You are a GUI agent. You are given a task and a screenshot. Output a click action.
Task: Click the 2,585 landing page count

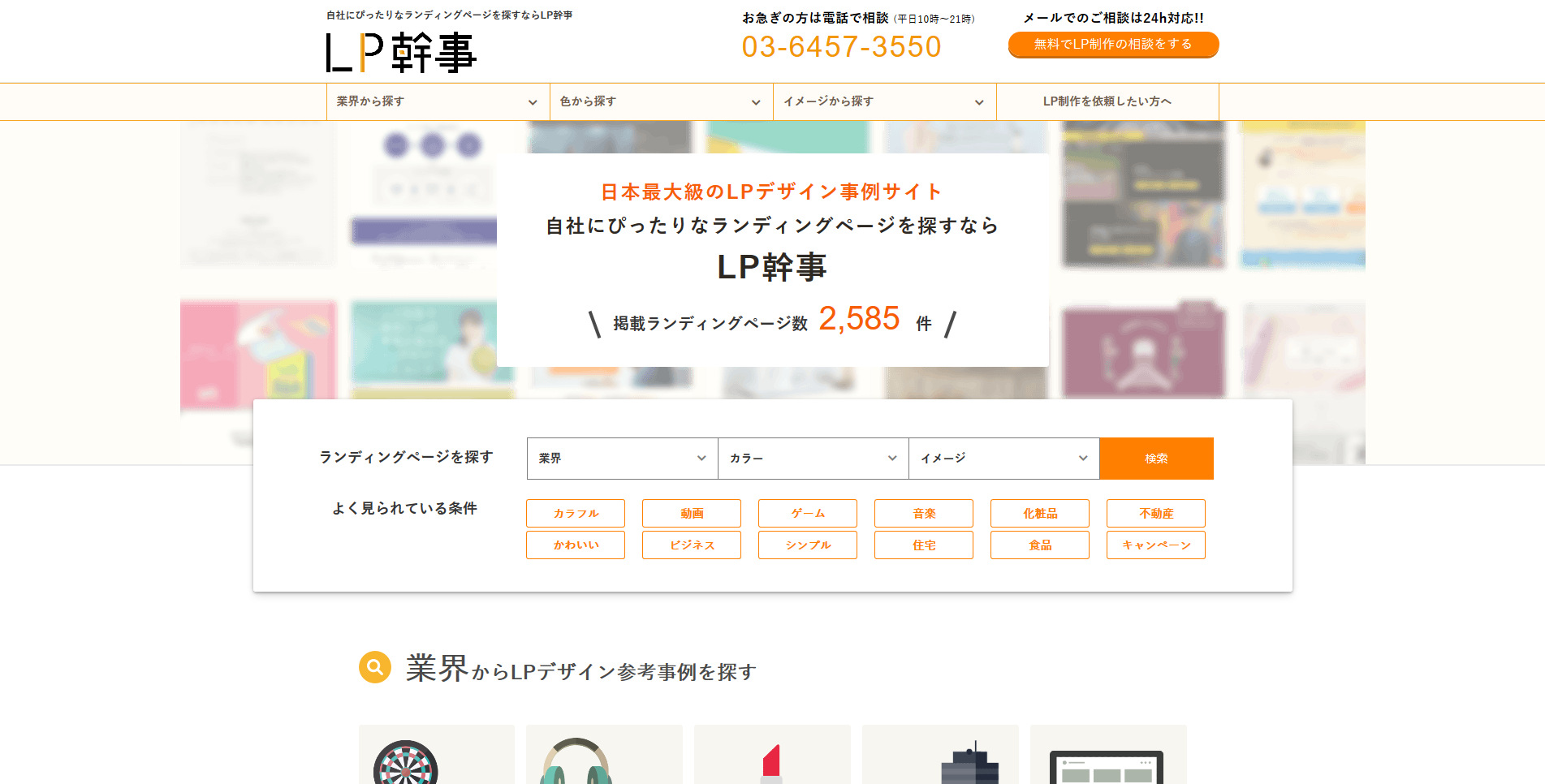pyautogui.click(x=859, y=318)
